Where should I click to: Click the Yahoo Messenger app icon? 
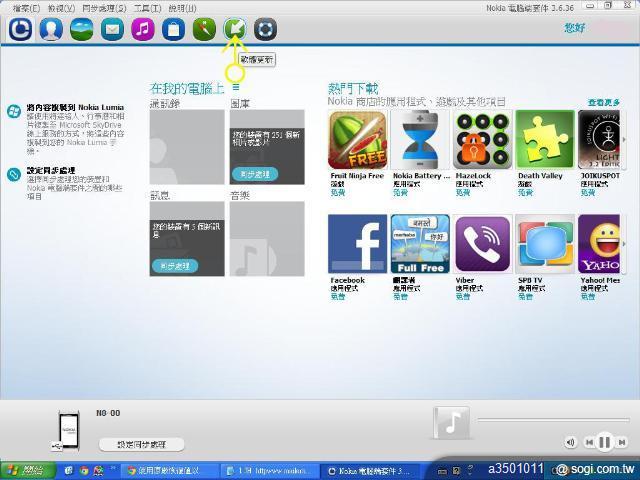(599, 244)
